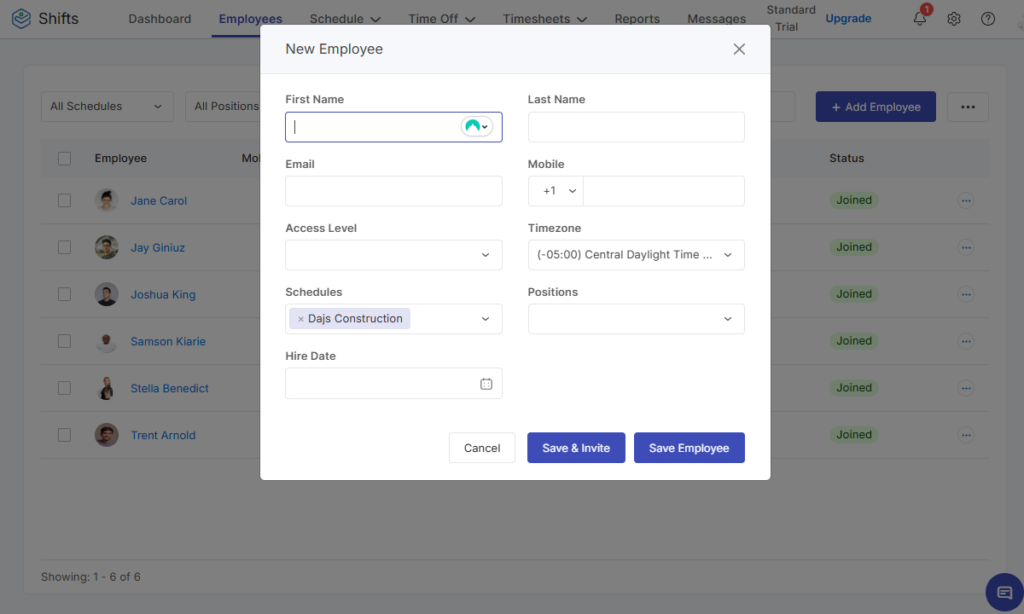Open the notifications bell
The height and width of the screenshot is (614, 1024).
(920, 18)
